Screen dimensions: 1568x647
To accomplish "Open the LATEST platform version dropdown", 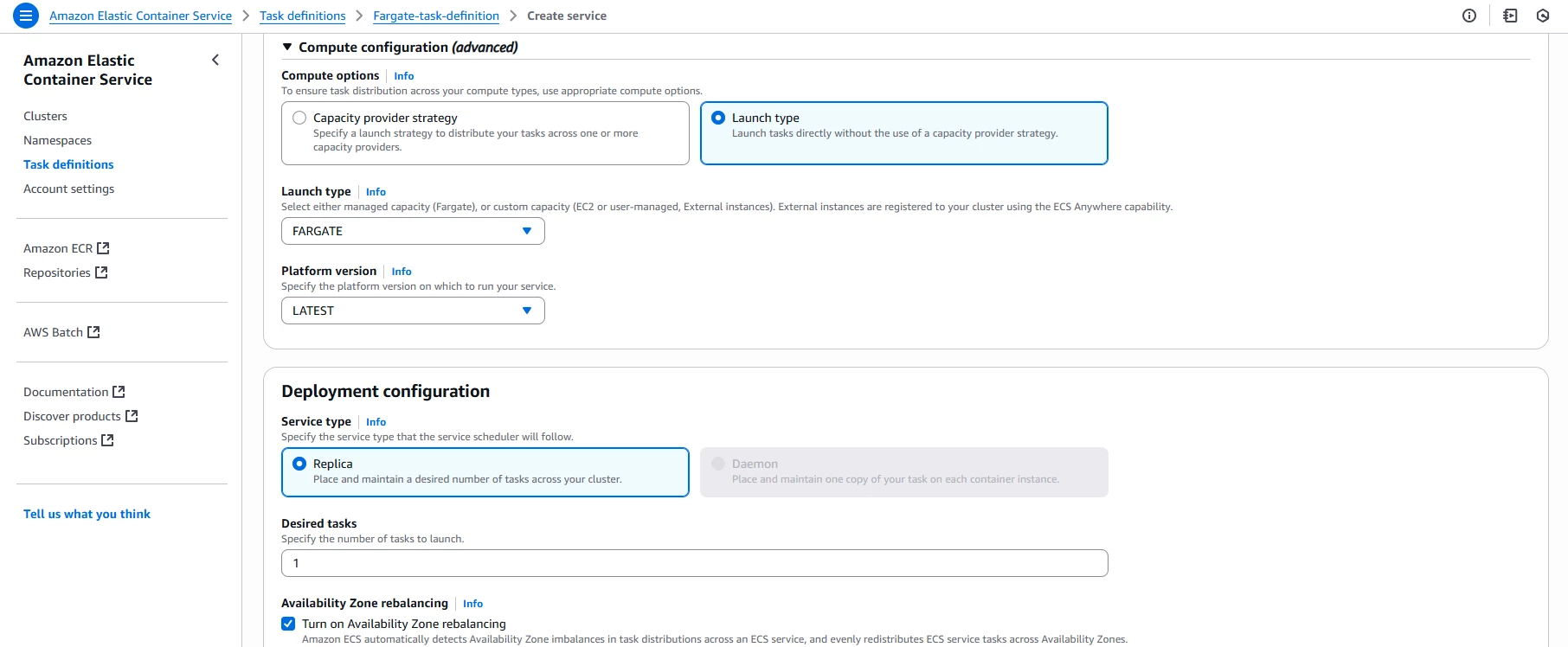I will [x=413, y=311].
